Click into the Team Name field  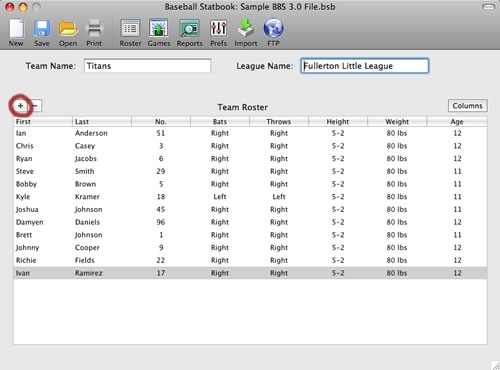[x=147, y=66]
